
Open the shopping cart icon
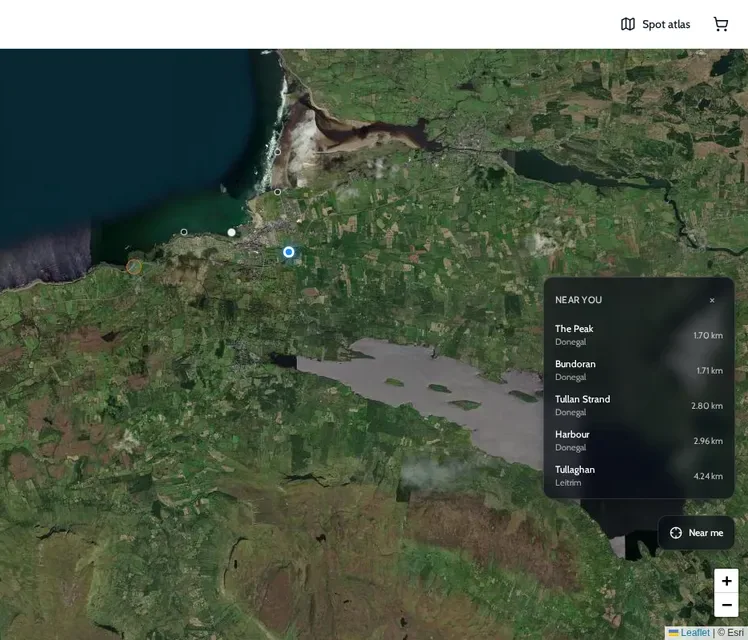coord(721,24)
